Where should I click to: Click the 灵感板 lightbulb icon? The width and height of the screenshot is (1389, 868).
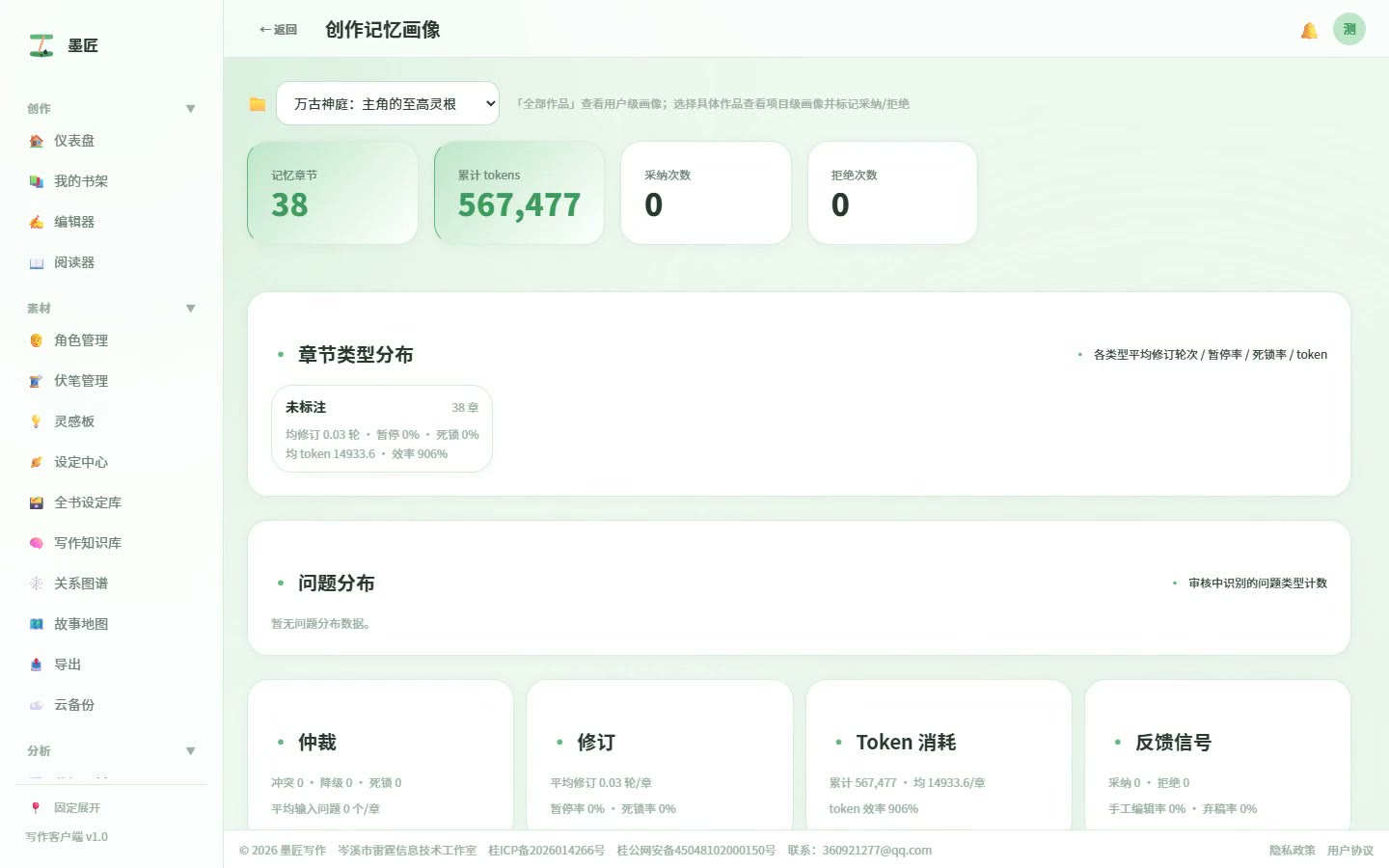click(36, 421)
